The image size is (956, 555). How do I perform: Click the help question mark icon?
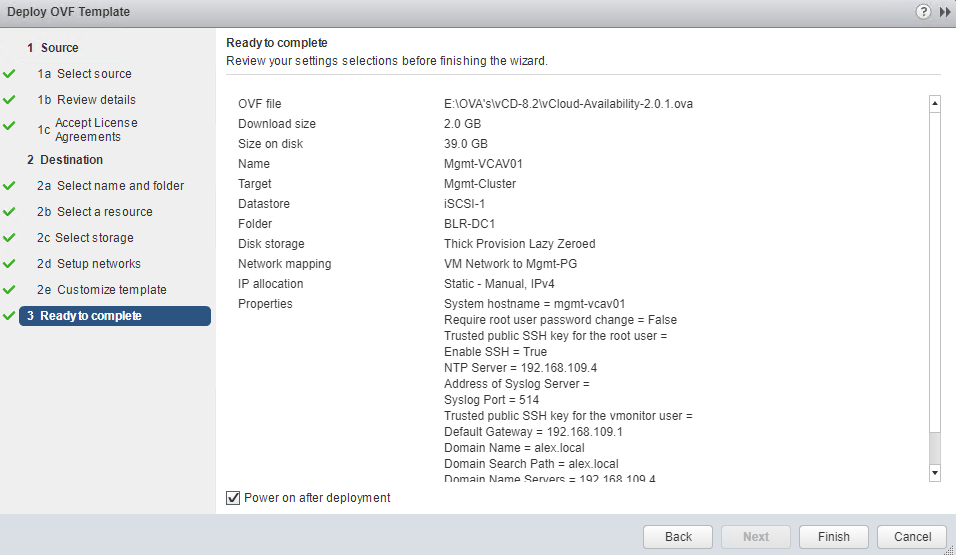[924, 12]
